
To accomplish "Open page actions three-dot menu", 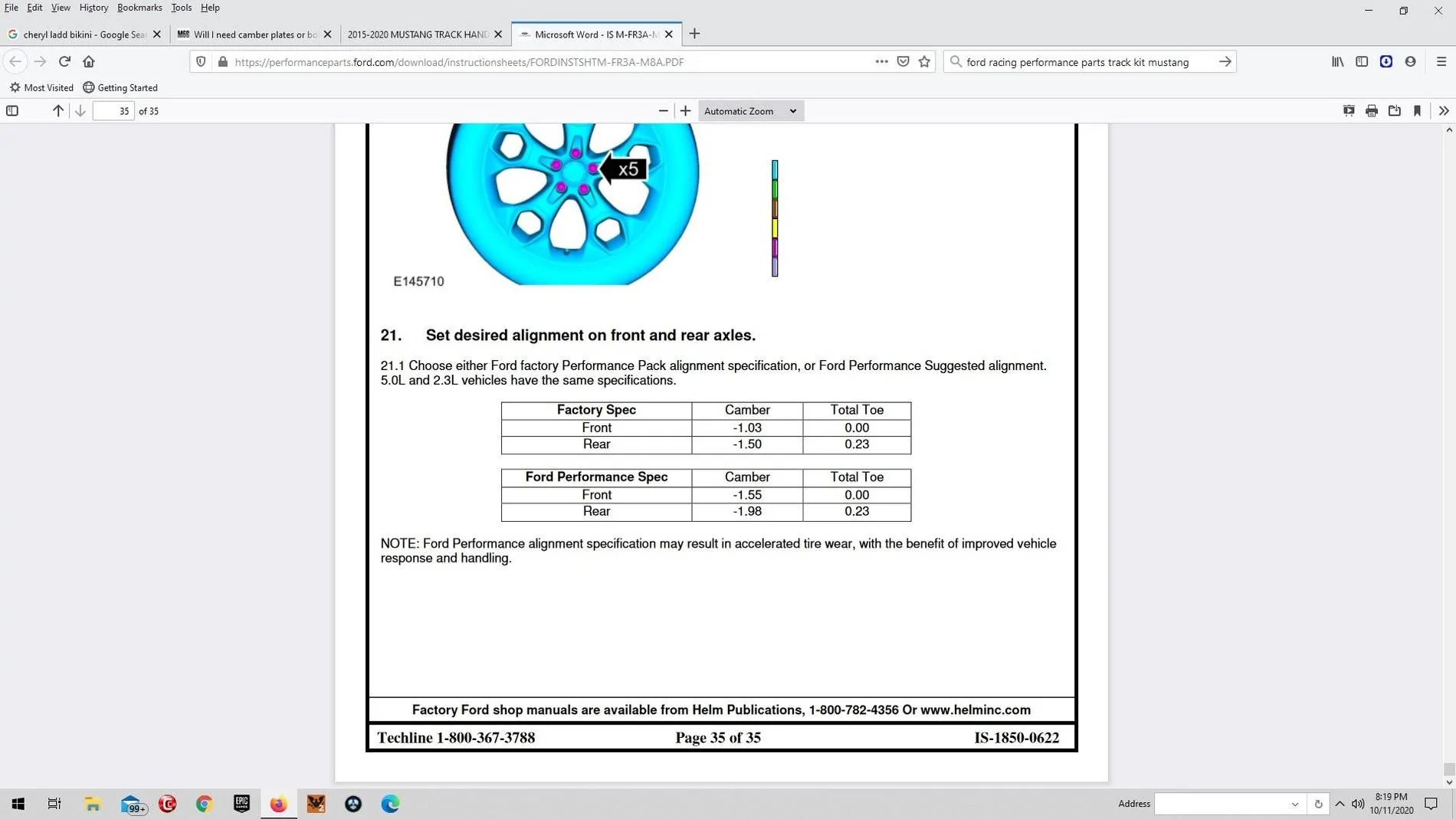I will pyautogui.click(x=881, y=61).
